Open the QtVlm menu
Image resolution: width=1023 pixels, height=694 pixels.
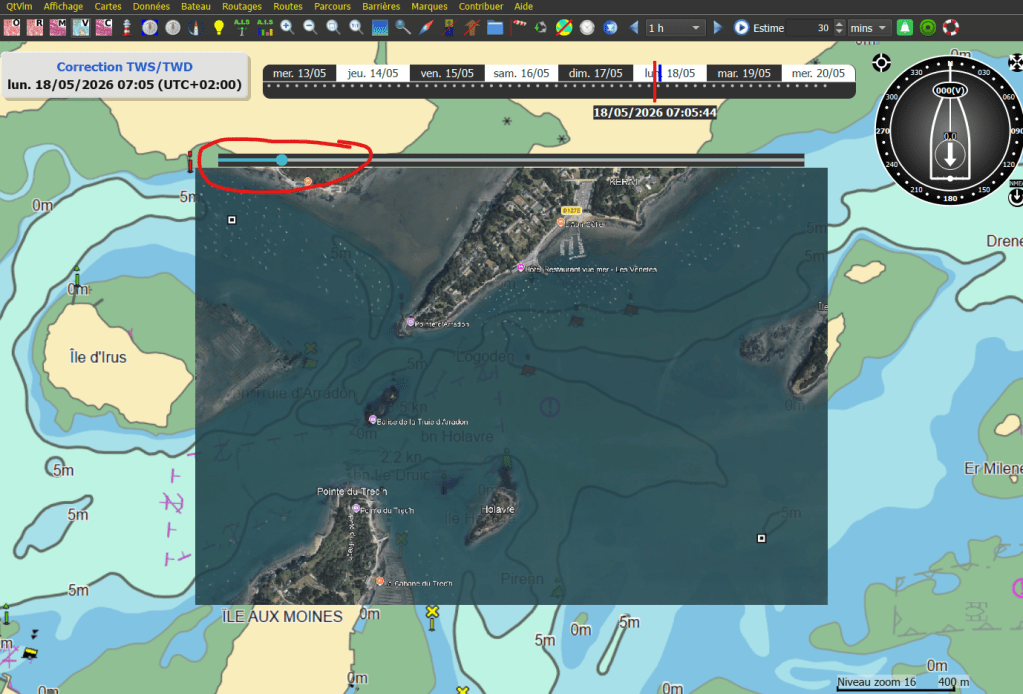(19, 7)
